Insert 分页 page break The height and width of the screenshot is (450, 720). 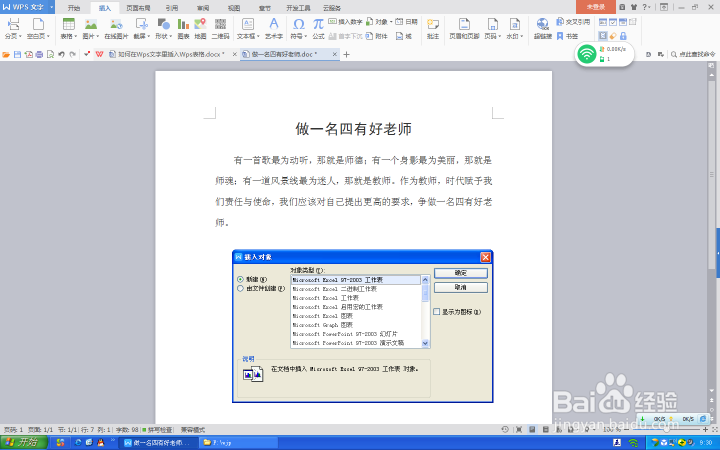pos(13,28)
